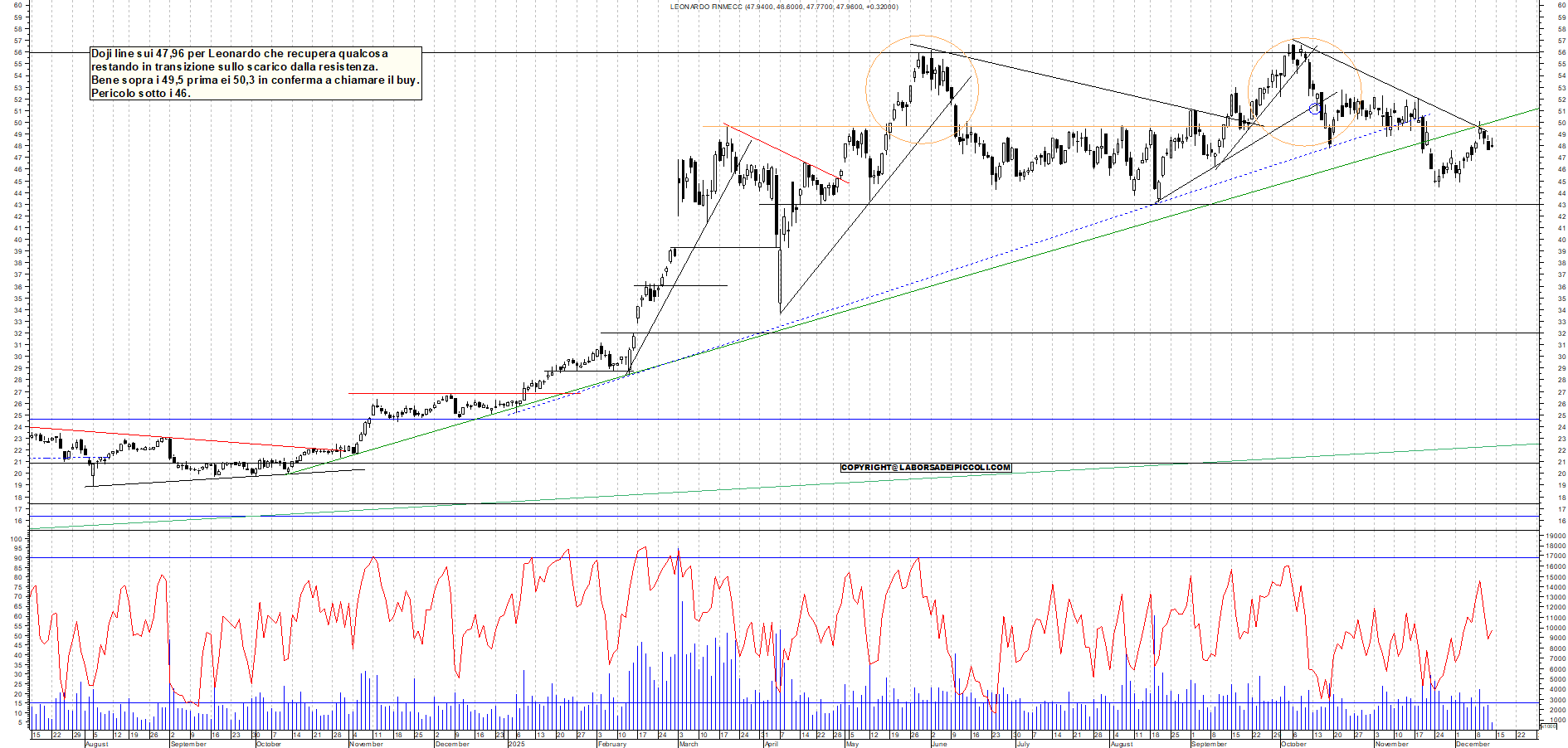Click the June label on the time axis
1568x748 pixels.
(938, 744)
